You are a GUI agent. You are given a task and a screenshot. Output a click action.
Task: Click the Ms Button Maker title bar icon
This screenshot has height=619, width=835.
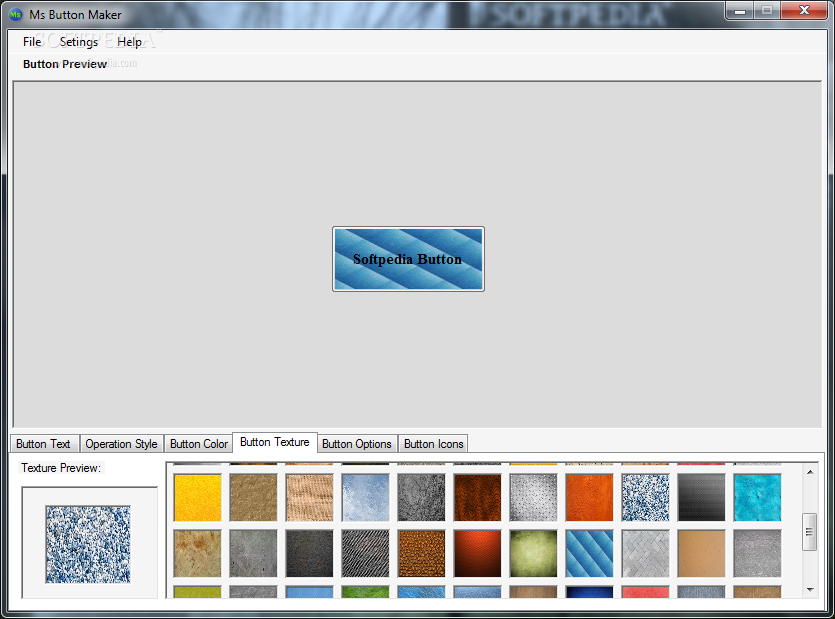pos(15,14)
